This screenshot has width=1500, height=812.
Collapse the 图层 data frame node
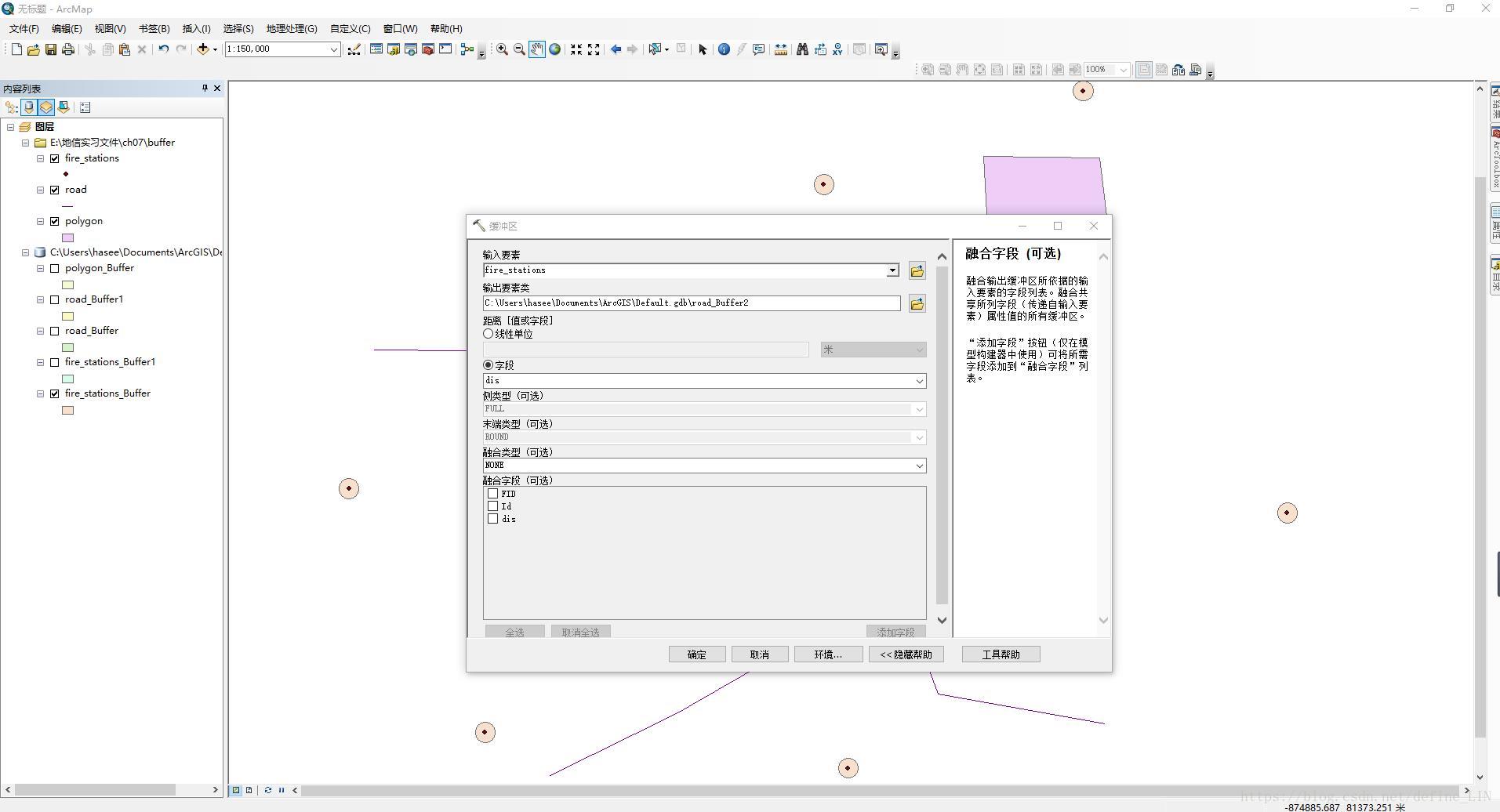coord(11,127)
